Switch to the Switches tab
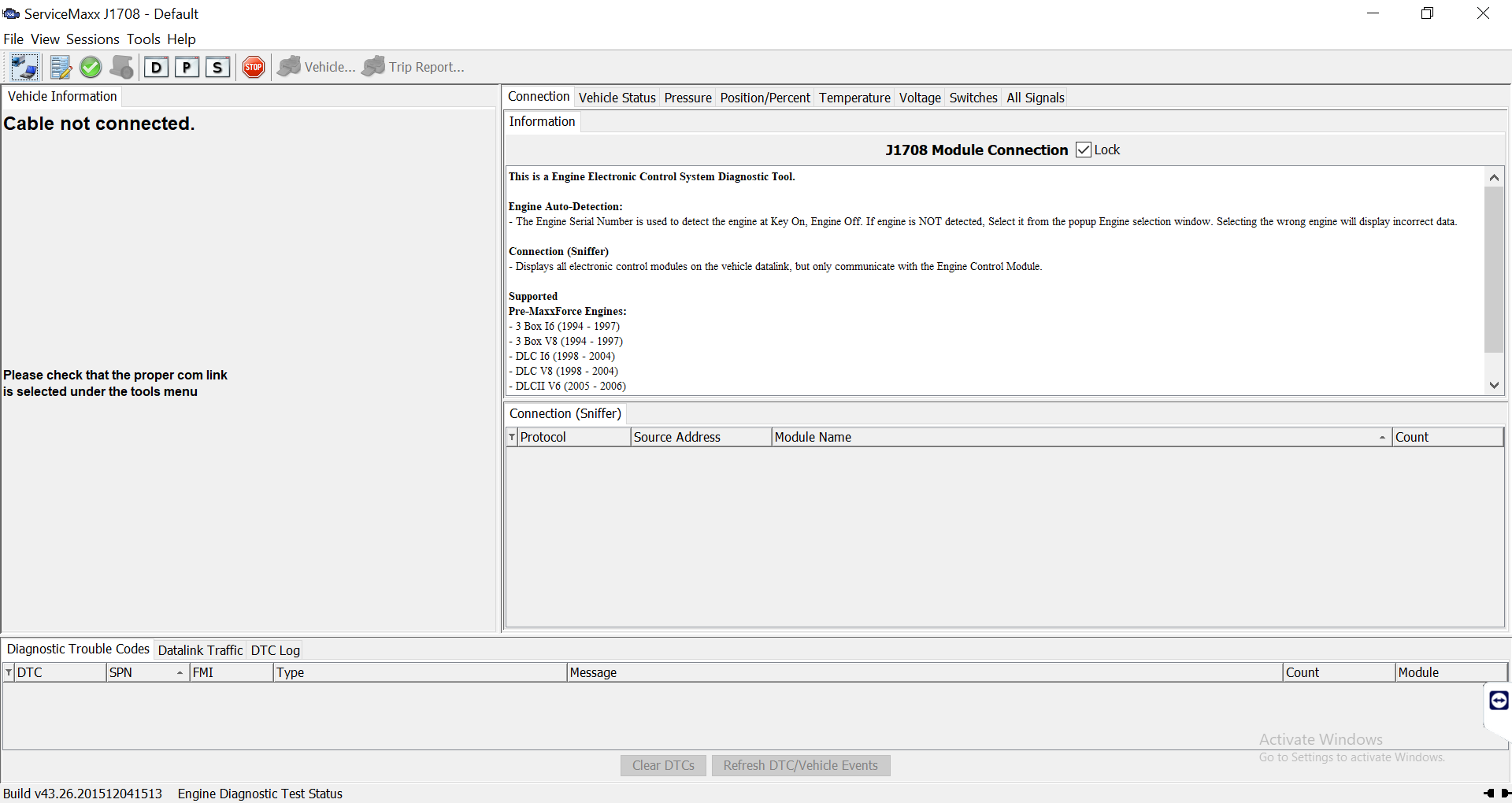The height and width of the screenshot is (803, 1512). pyautogui.click(x=974, y=98)
